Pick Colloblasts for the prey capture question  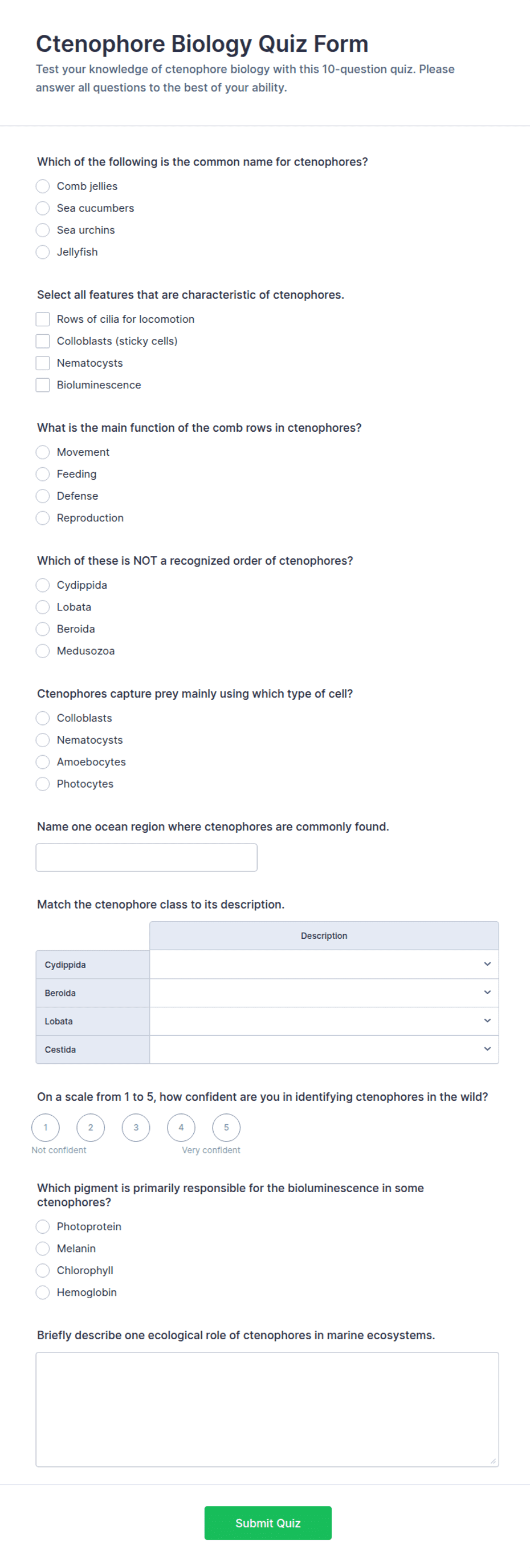(43, 718)
